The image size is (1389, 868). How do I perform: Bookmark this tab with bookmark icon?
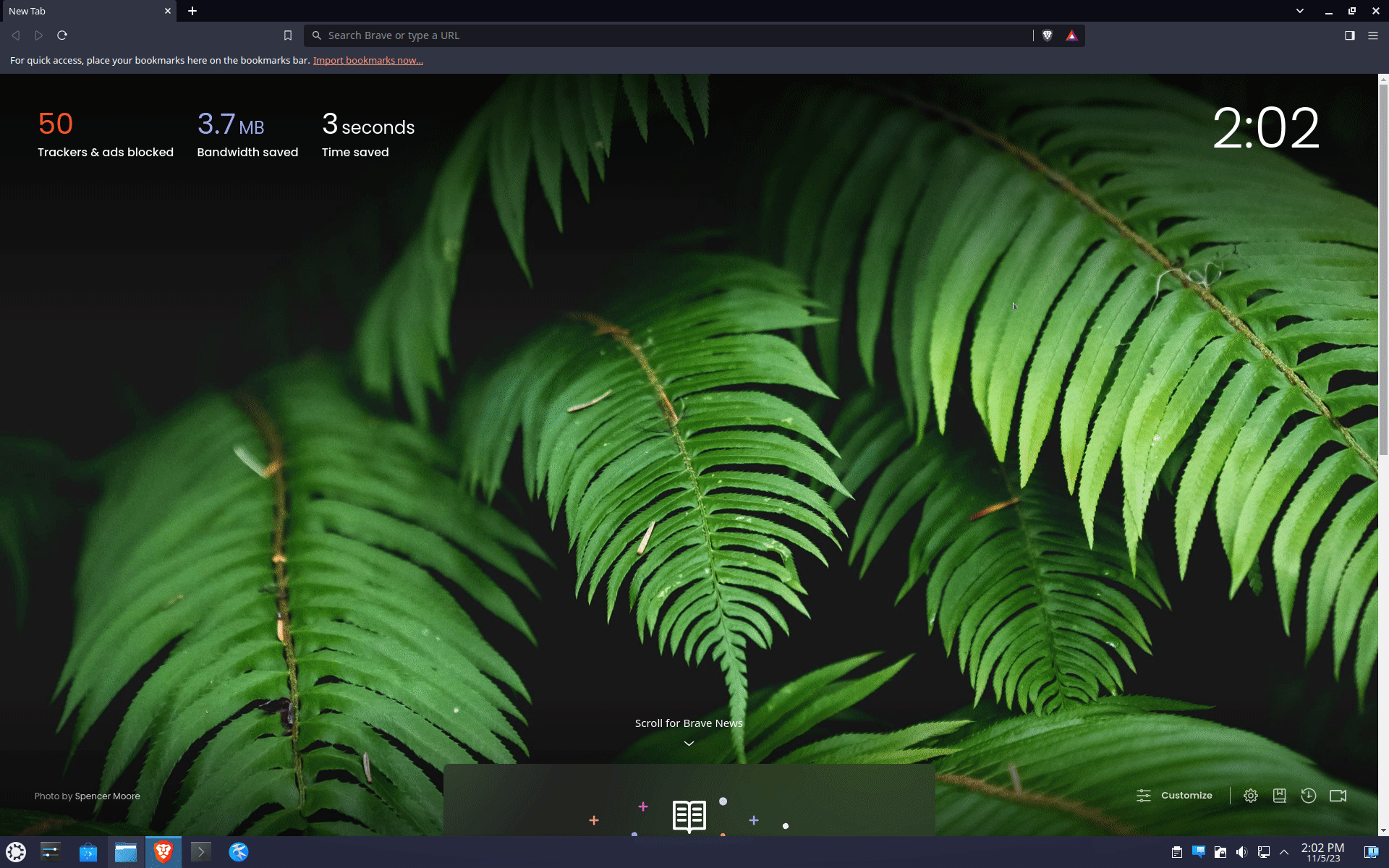pos(288,35)
